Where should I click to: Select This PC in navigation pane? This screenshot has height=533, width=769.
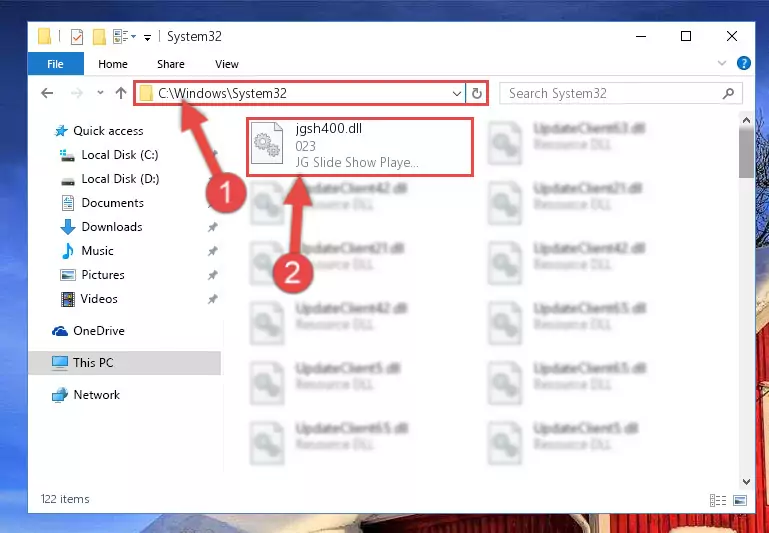tap(125, 363)
